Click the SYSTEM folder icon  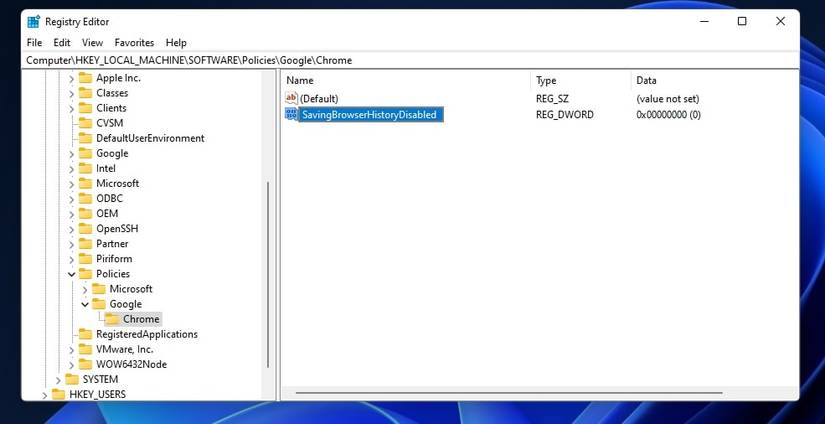[72, 379]
